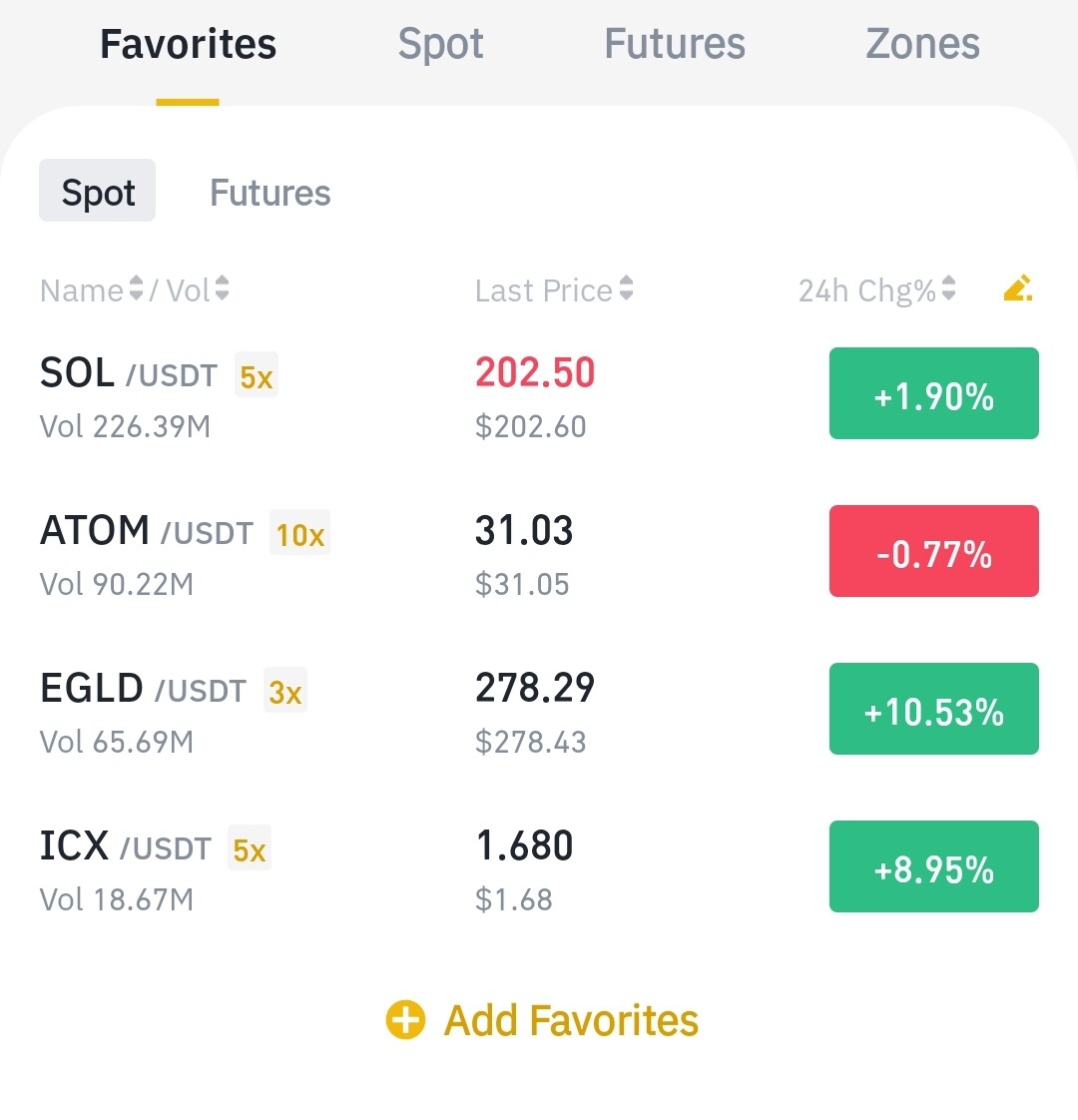Sort by 24h Chg% arrows icon
1078x1120 pixels.
click(x=948, y=289)
